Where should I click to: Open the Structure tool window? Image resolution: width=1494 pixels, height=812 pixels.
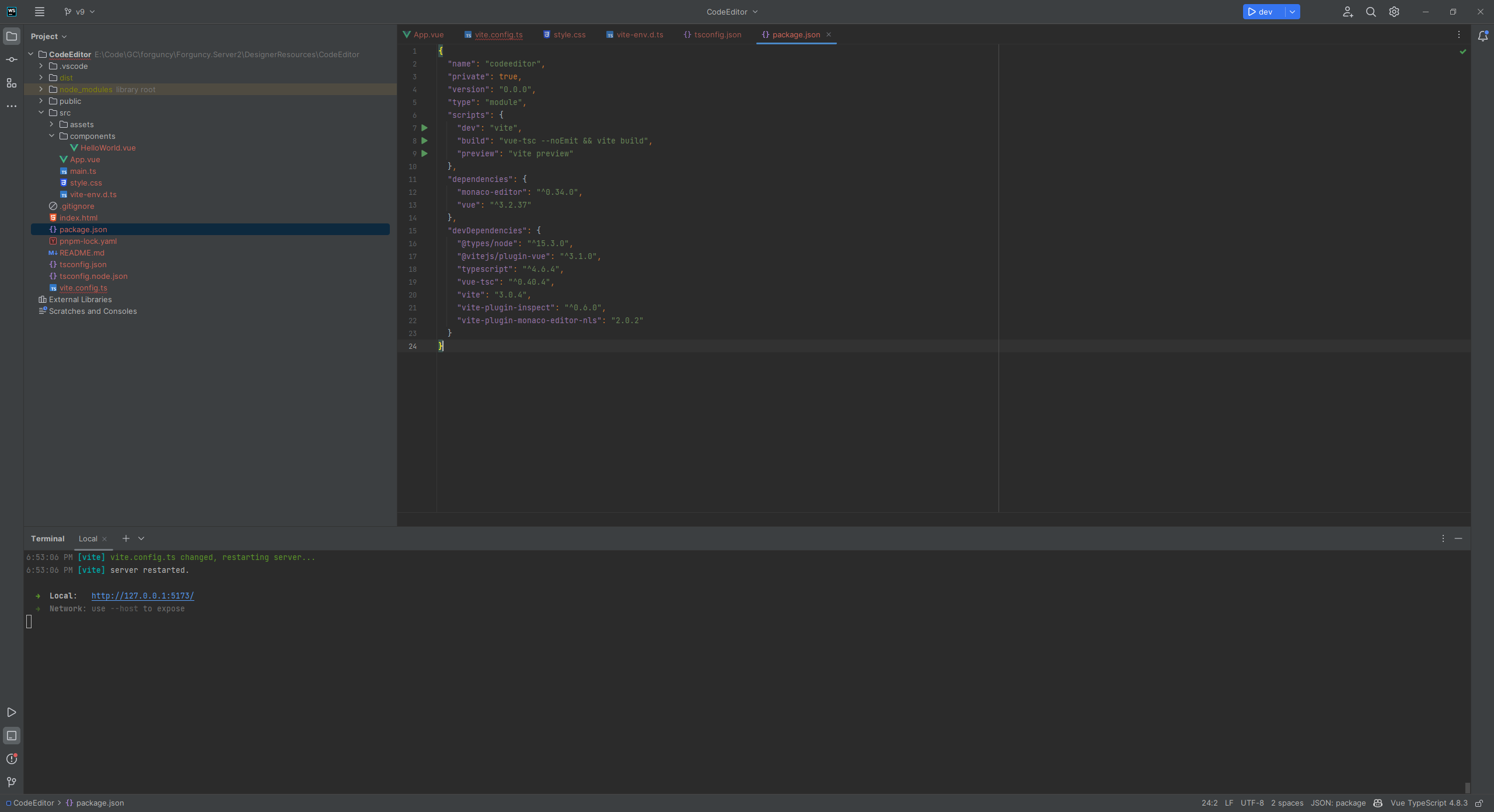click(x=12, y=83)
